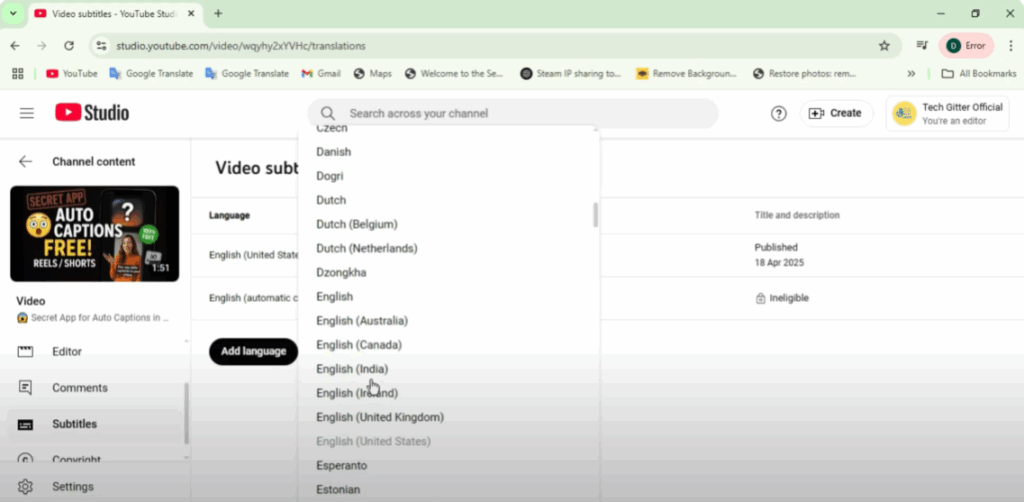Open Editor in the sidebar
This screenshot has width=1024, height=502.
point(67,352)
